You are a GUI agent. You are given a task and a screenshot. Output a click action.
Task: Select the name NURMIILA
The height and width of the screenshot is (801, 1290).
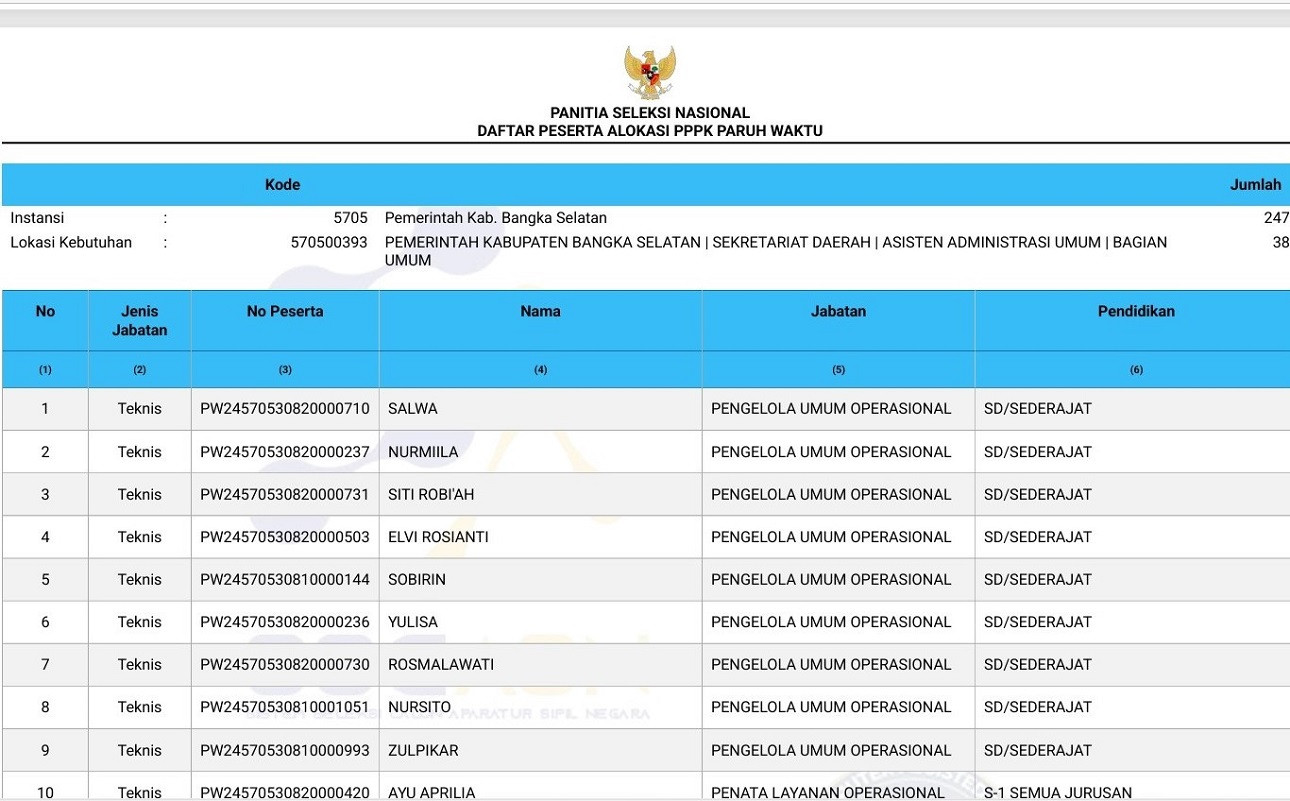(x=423, y=452)
